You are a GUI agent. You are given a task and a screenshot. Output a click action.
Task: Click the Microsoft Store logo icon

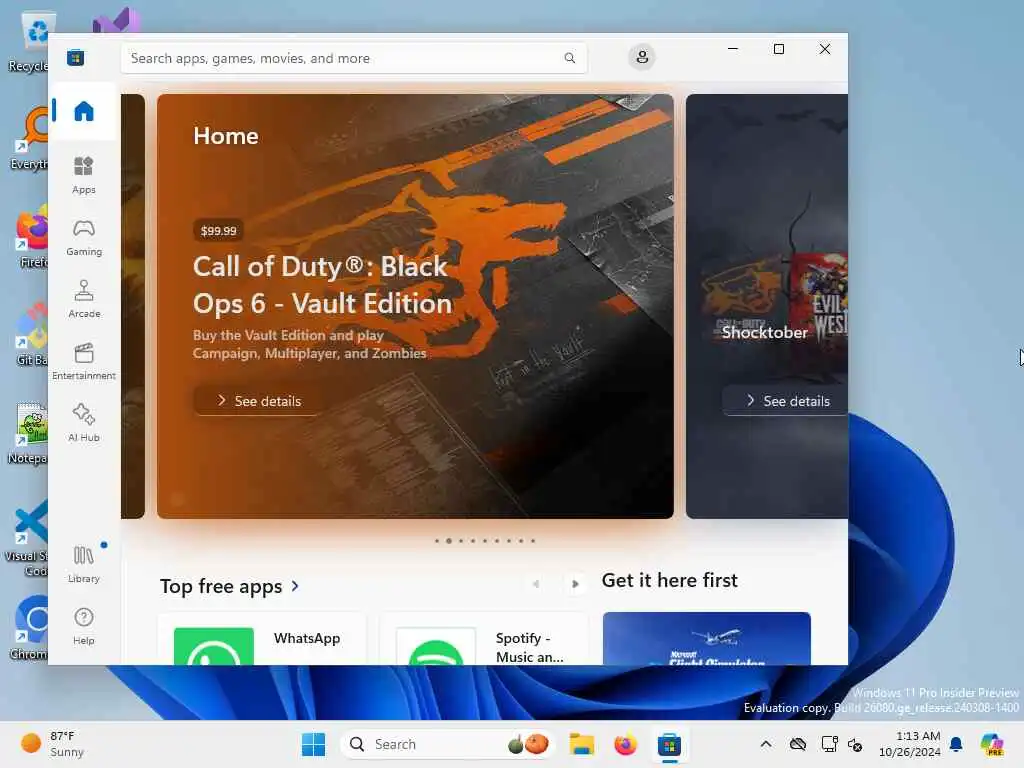76,57
